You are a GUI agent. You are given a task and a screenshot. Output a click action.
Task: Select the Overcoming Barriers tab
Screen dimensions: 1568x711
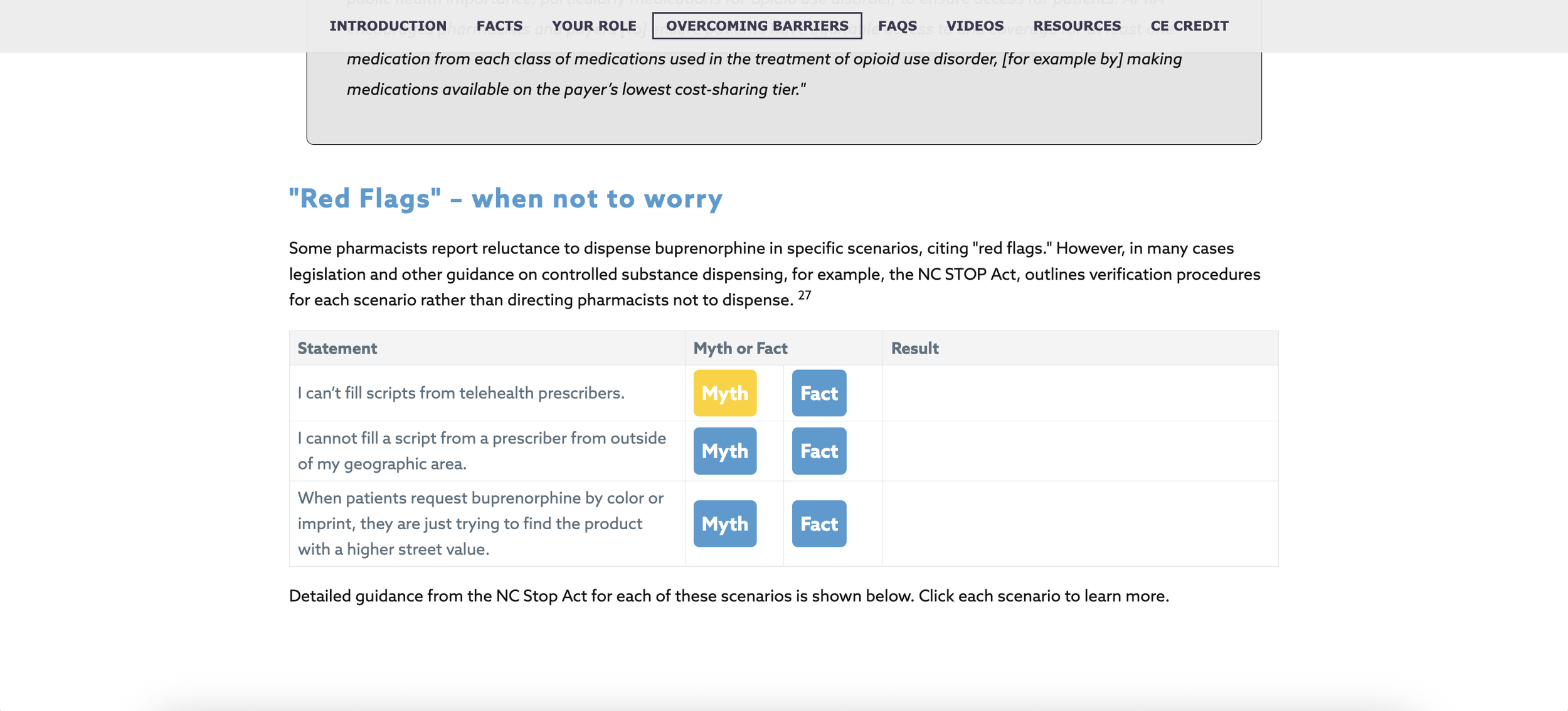click(x=756, y=26)
